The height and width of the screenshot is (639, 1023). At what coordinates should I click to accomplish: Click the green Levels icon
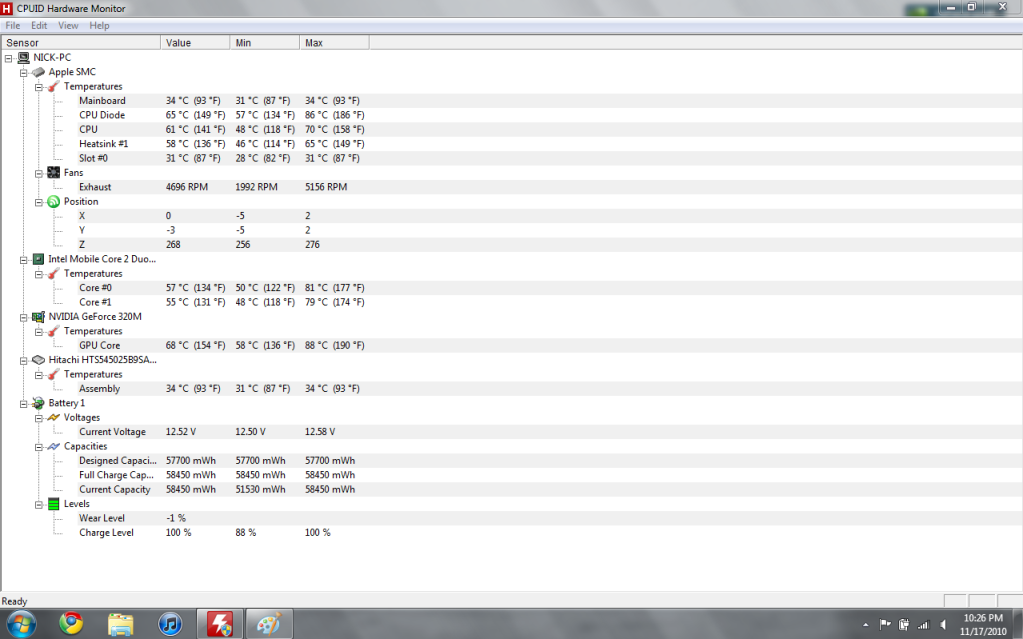[53, 504]
